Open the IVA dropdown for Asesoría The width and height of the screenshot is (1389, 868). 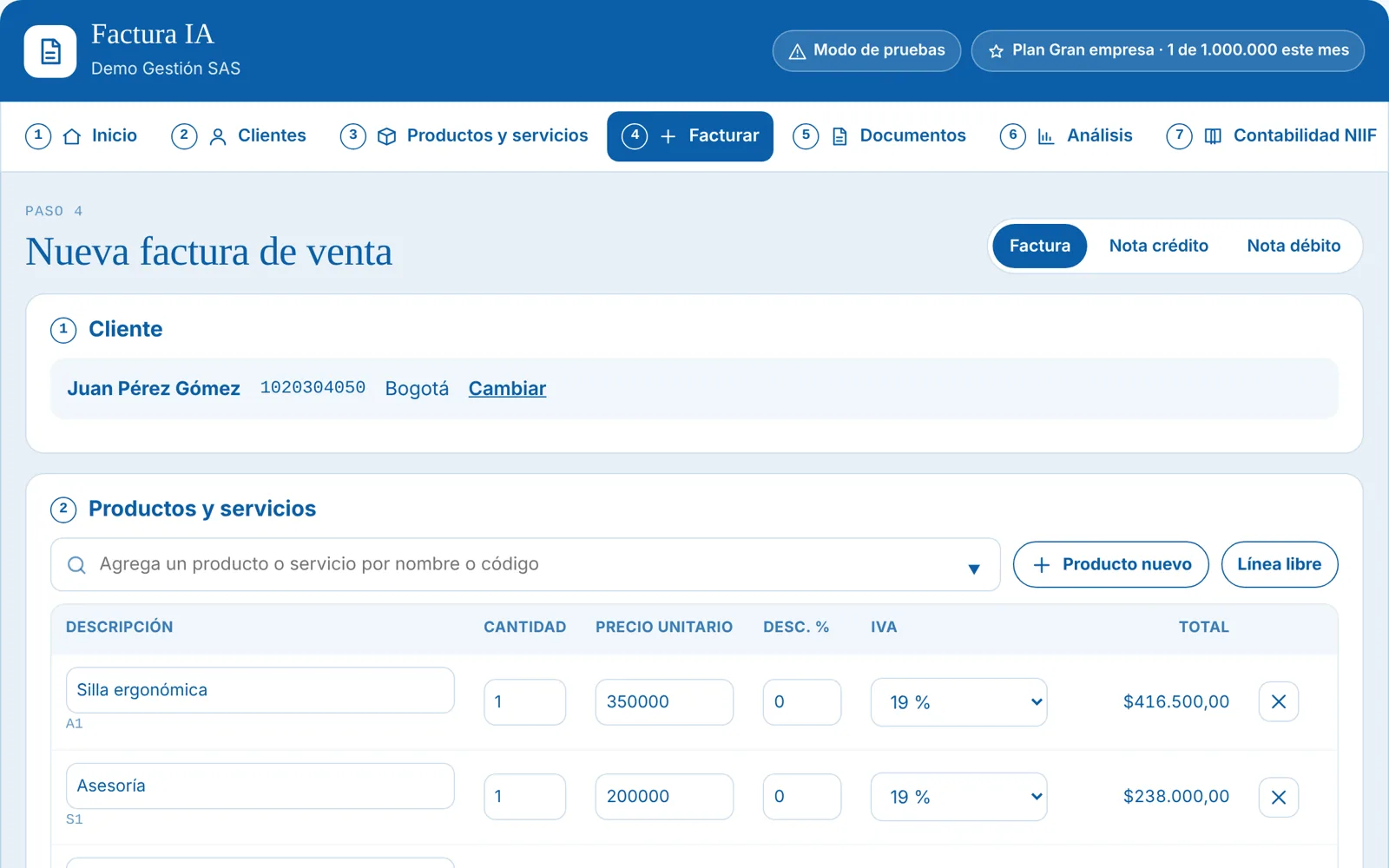[x=958, y=797]
